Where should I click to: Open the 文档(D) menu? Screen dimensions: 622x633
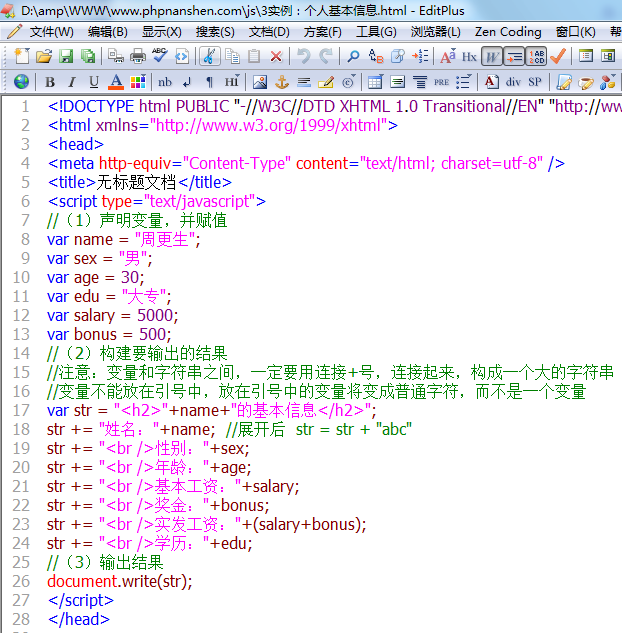point(269,31)
